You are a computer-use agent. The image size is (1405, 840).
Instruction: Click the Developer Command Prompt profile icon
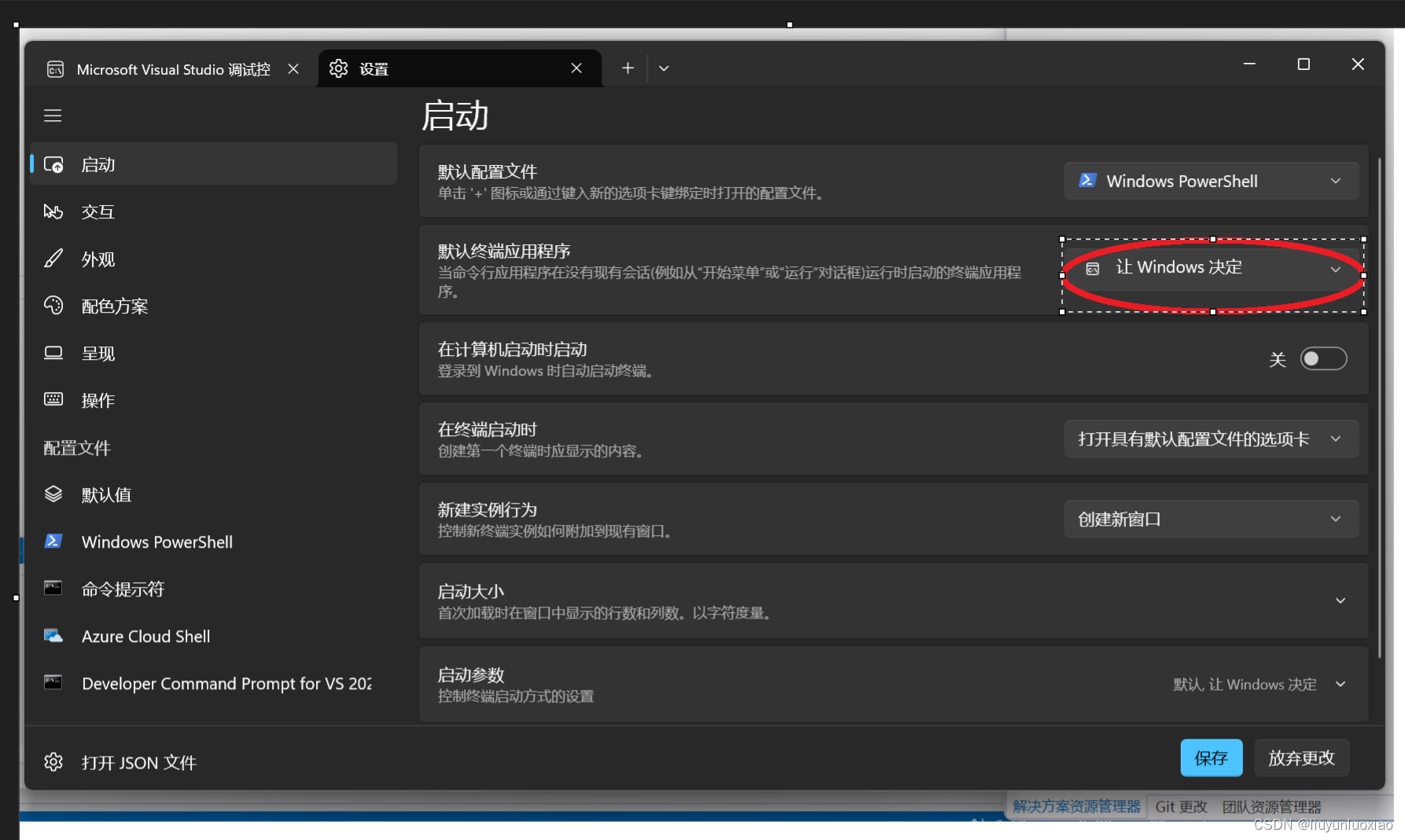(x=53, y=682)
